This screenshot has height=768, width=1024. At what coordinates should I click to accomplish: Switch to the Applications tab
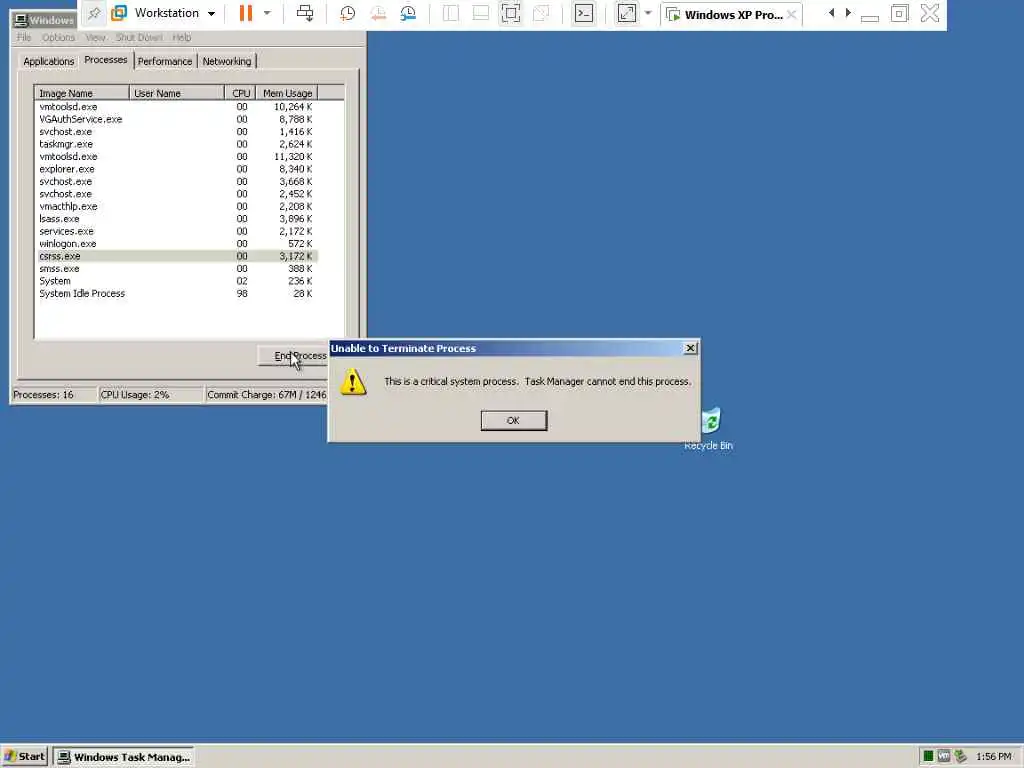[x=48, y=61]
